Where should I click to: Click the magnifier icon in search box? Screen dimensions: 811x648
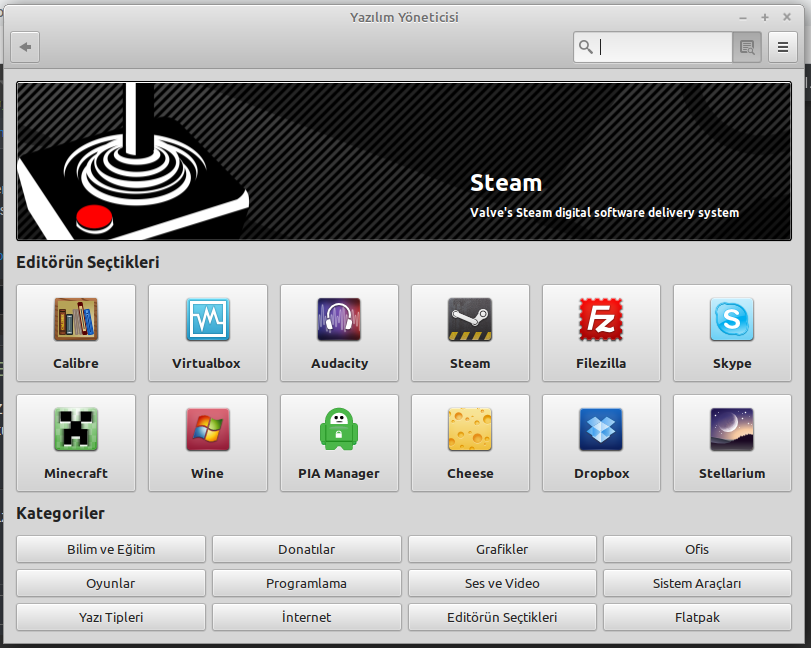click(585, 47)
